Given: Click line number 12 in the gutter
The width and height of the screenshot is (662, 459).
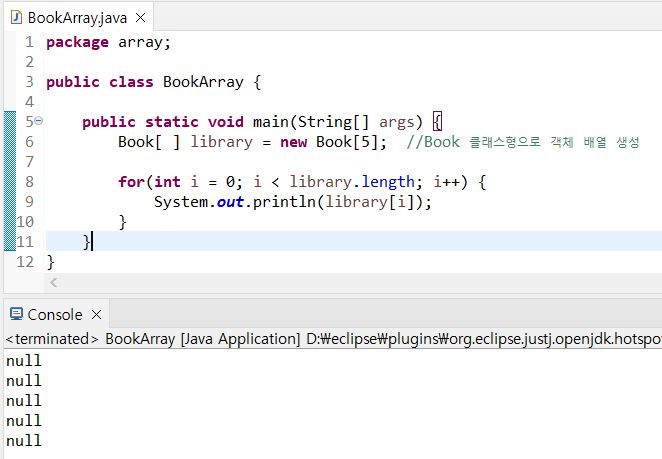Looking at the screenshot, I should pos(25,262).
